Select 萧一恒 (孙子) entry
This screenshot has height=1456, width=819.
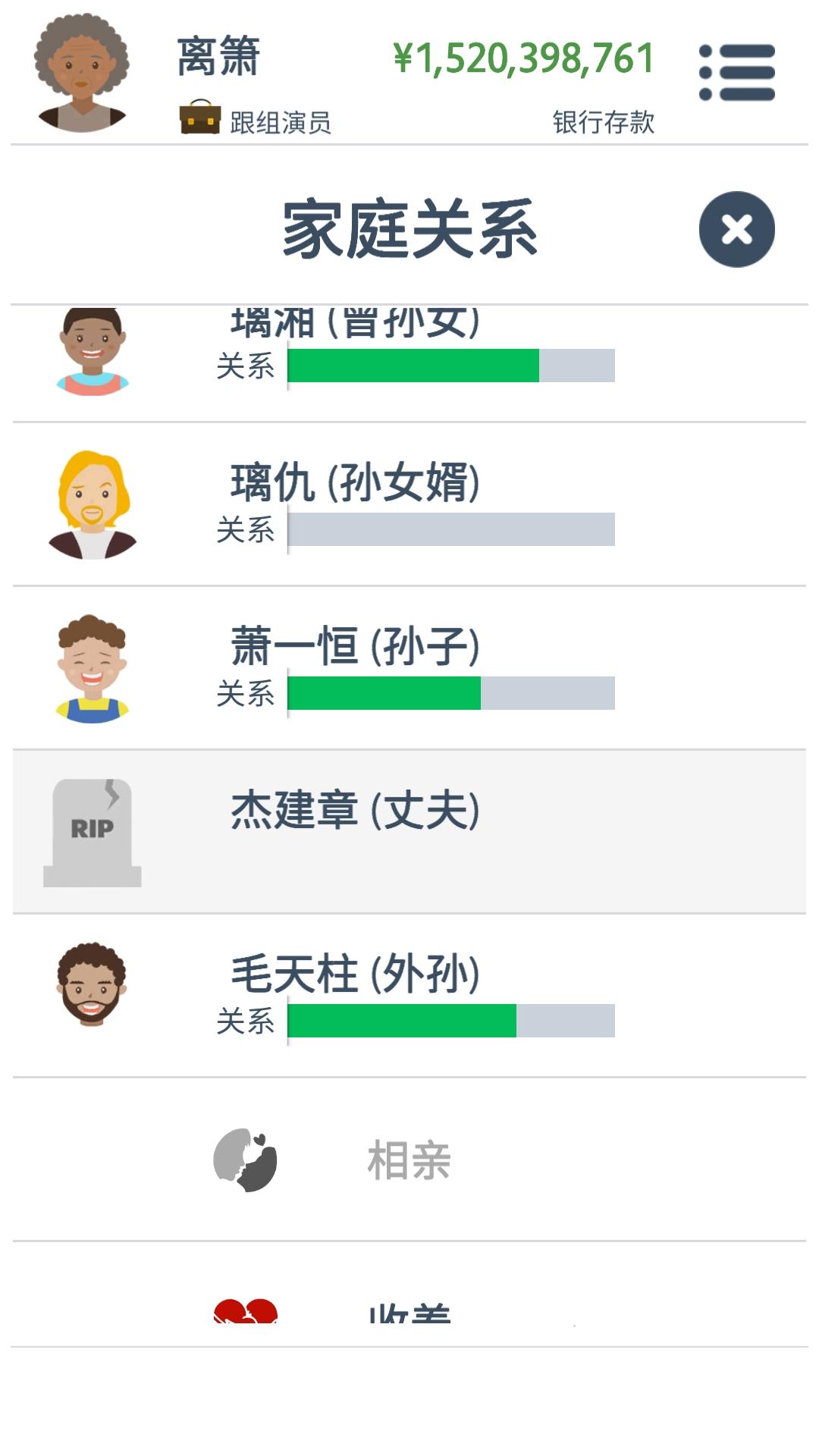coord(409,668)
